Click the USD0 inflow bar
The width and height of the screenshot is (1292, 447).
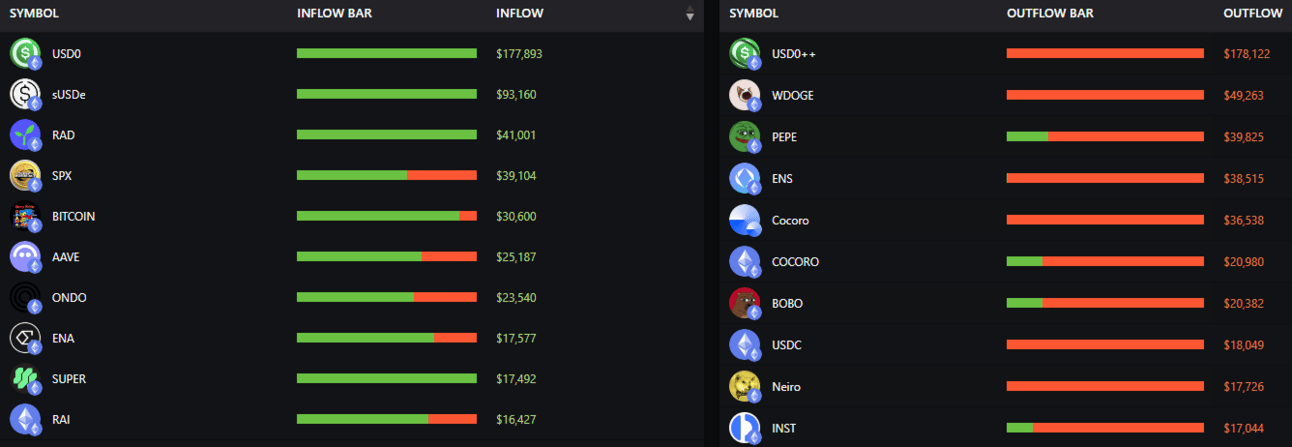pyautogui.click(x=387, y=53)
